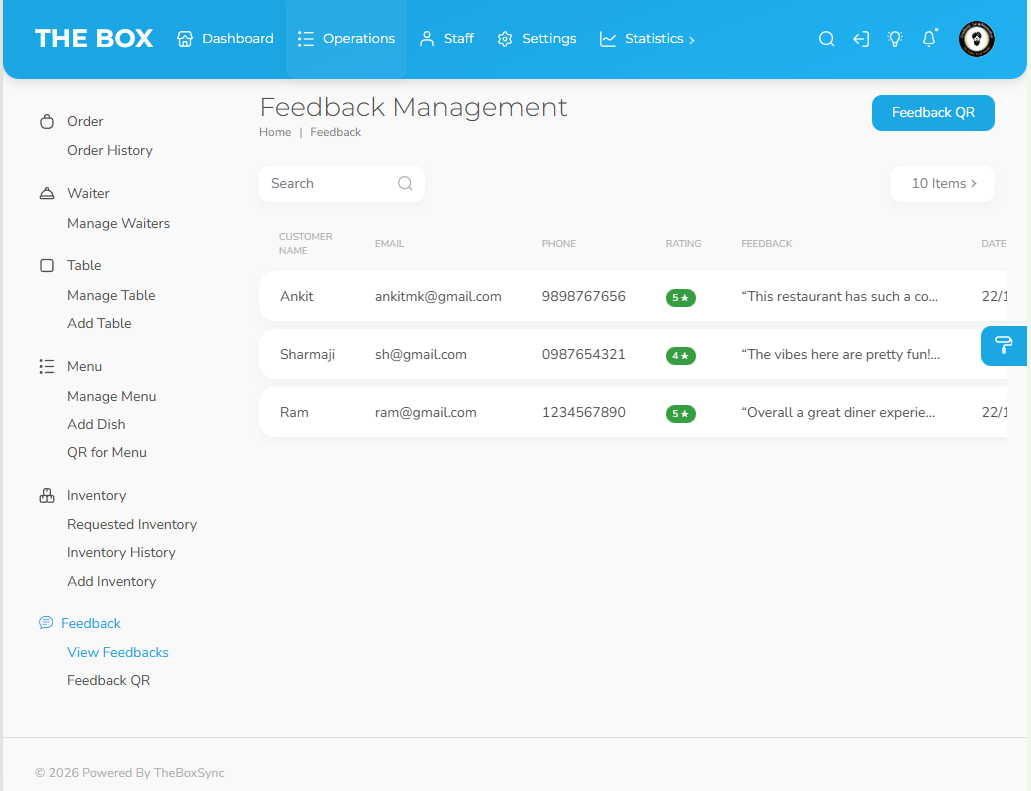Expand the 10 Items page size dropdown
Image resolution: width=1031 pixels, height=791 pixels.
943,184
